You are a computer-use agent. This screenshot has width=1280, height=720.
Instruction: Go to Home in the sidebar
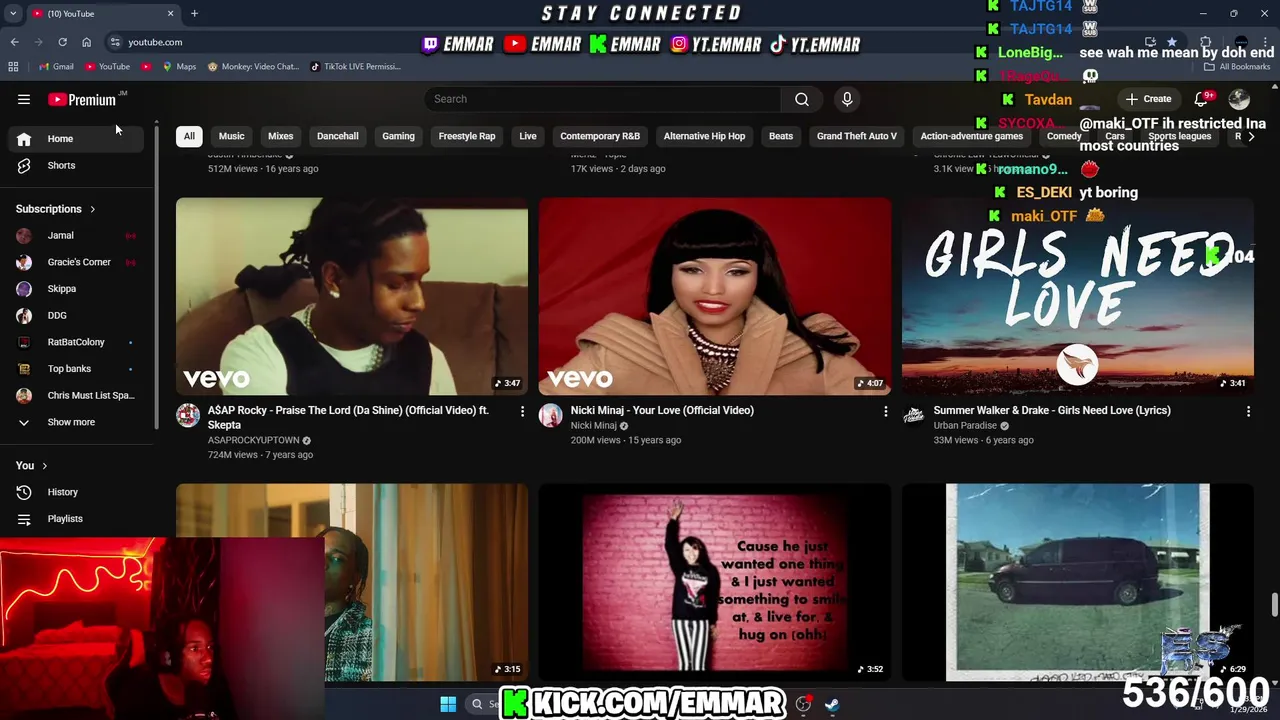click(77, 139)
